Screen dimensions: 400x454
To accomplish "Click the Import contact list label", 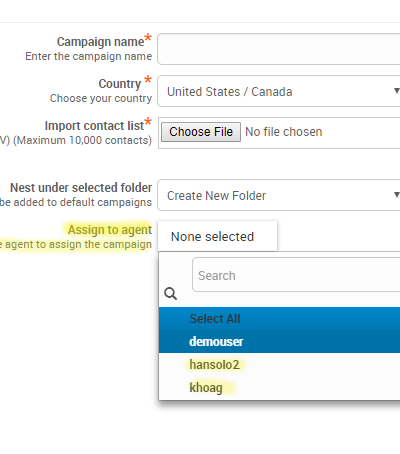I will tap(94, 126).
